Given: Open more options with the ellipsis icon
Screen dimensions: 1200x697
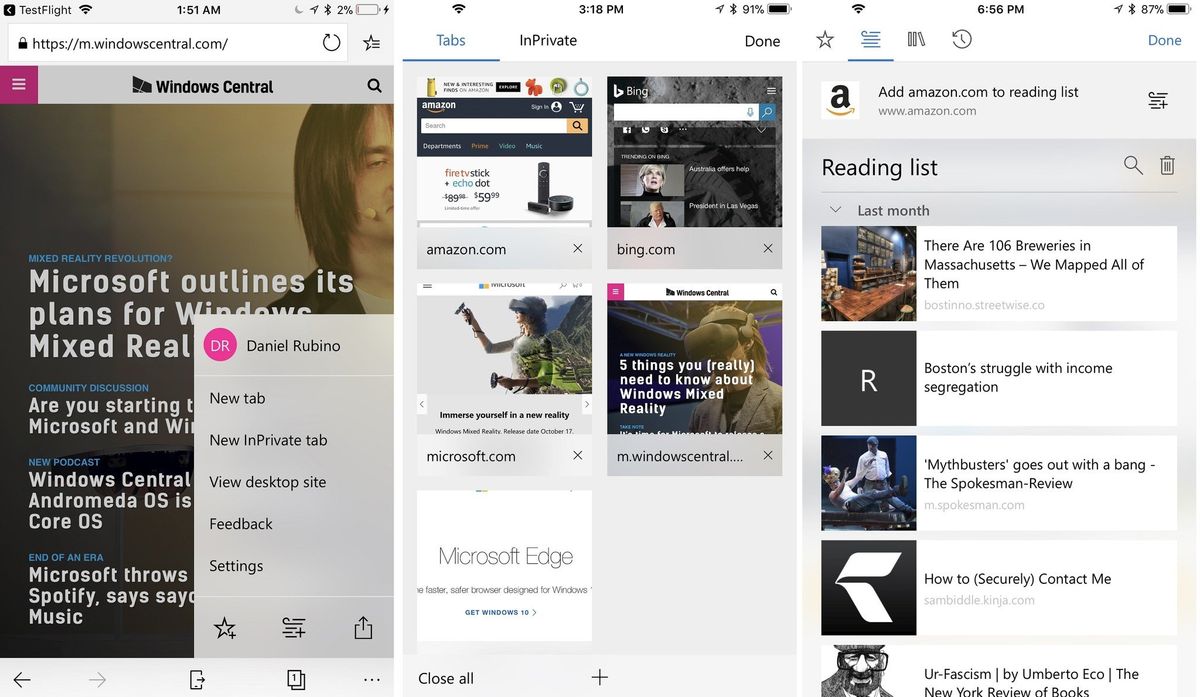Looking at the screenshot, I should tap(371, 679).
